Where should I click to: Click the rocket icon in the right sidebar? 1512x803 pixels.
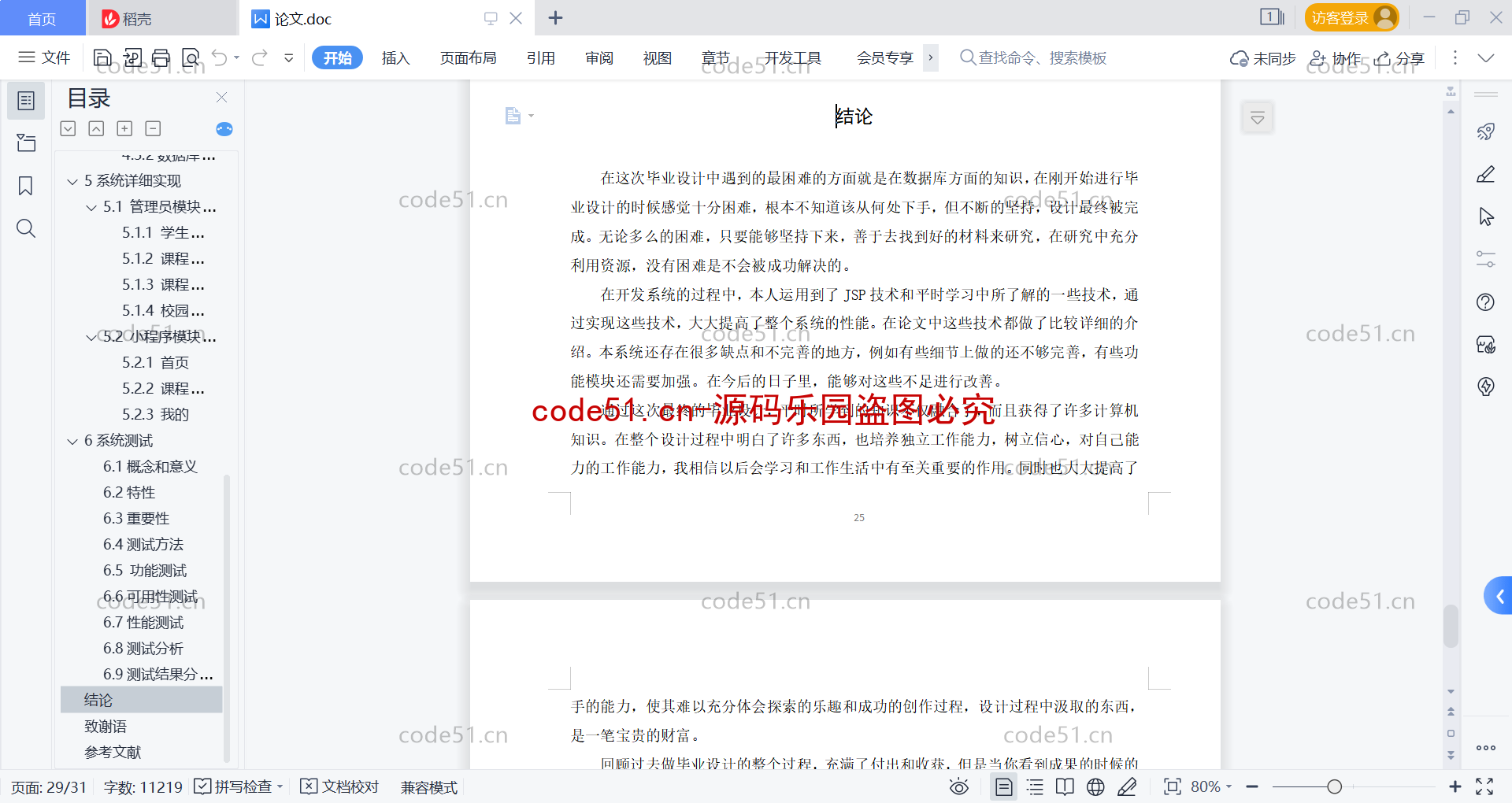pos(1486,131)
